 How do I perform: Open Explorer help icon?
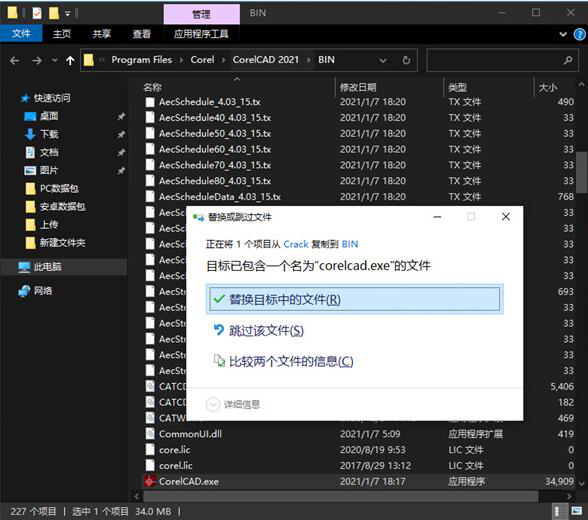pos(579,34)
